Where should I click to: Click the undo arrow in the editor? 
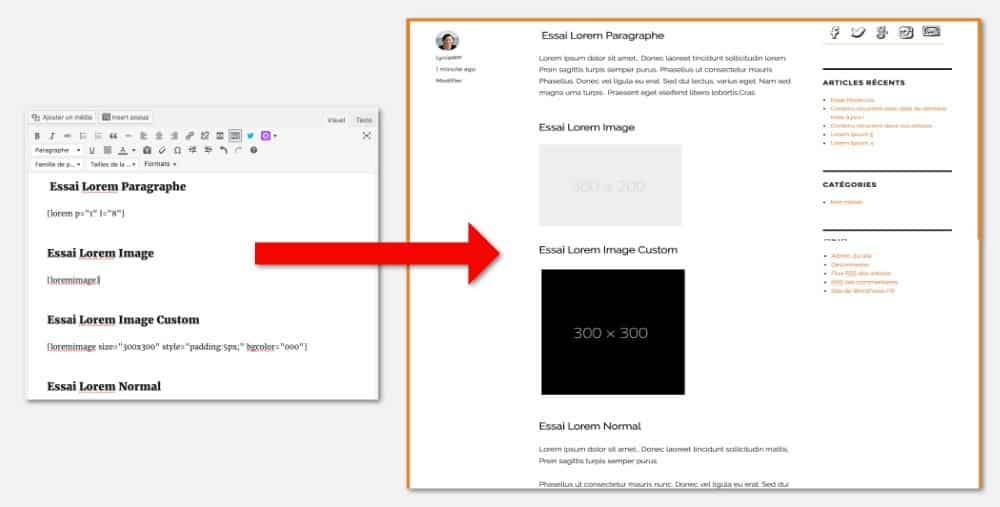[x=223, y=150]
